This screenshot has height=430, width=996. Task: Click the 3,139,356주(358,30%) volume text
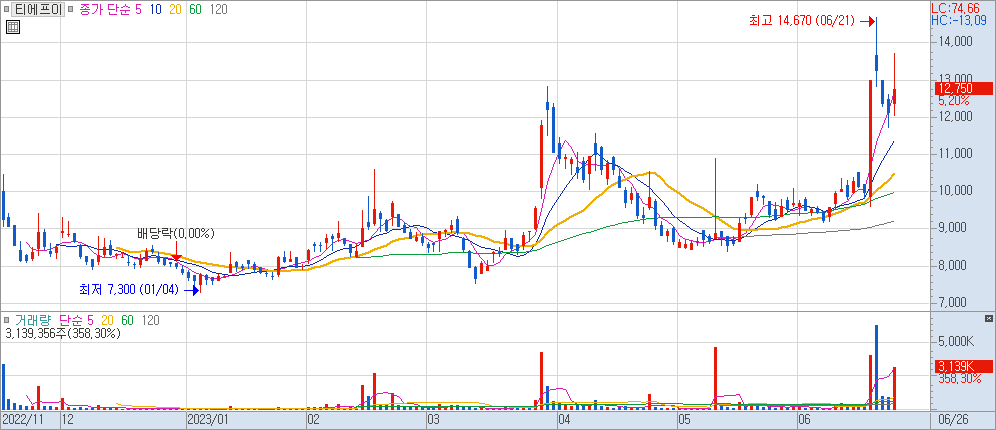coord(62,333)
